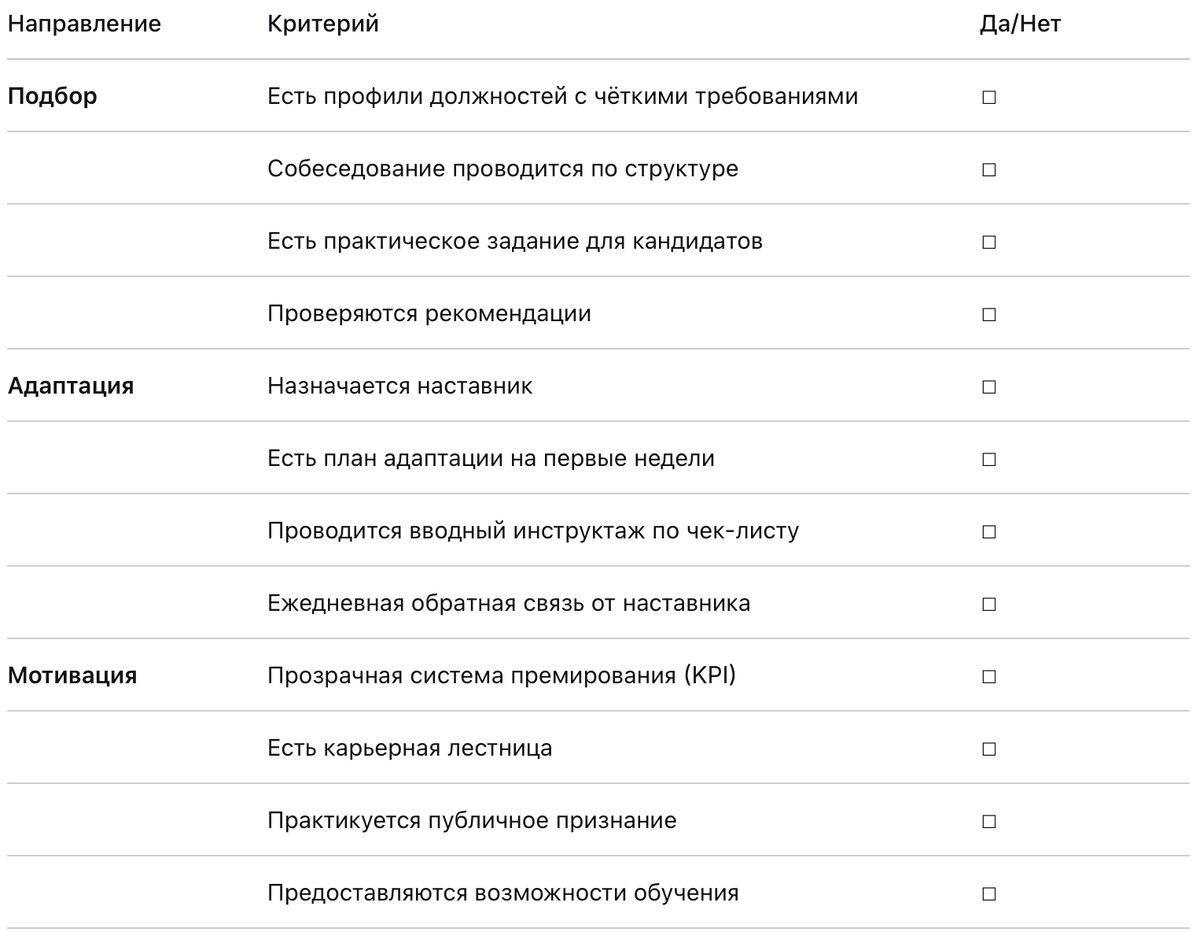The width and height of the screenshot is (1200, 932).
Task: Check the adaptation plan for first weeks box
Action: [988, 460]
